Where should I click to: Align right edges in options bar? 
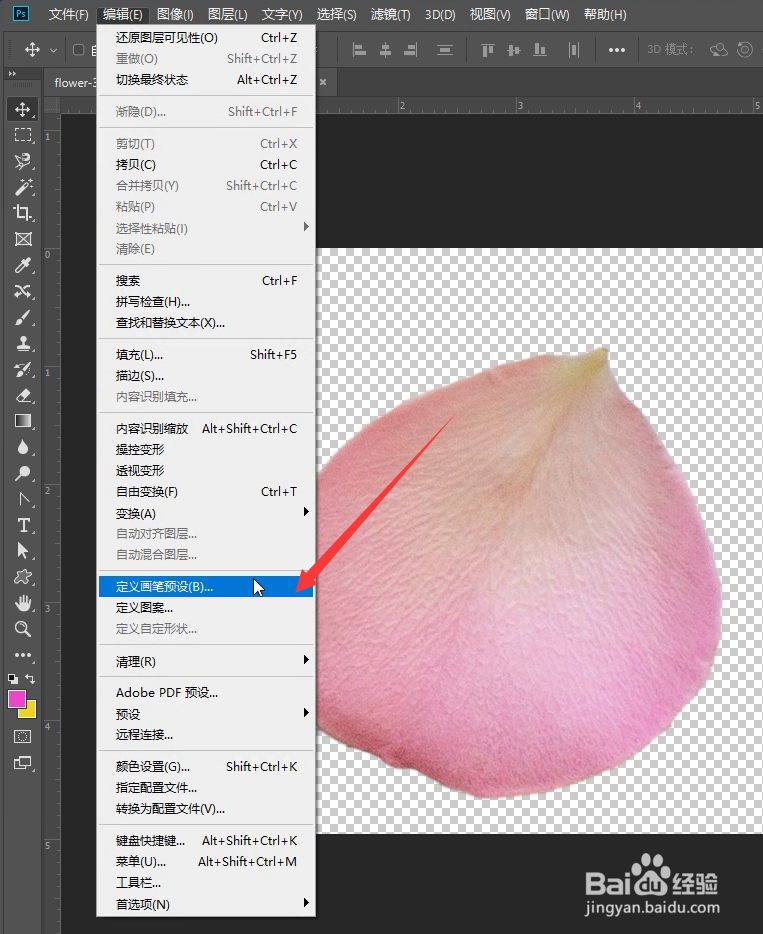coord(411,50)
